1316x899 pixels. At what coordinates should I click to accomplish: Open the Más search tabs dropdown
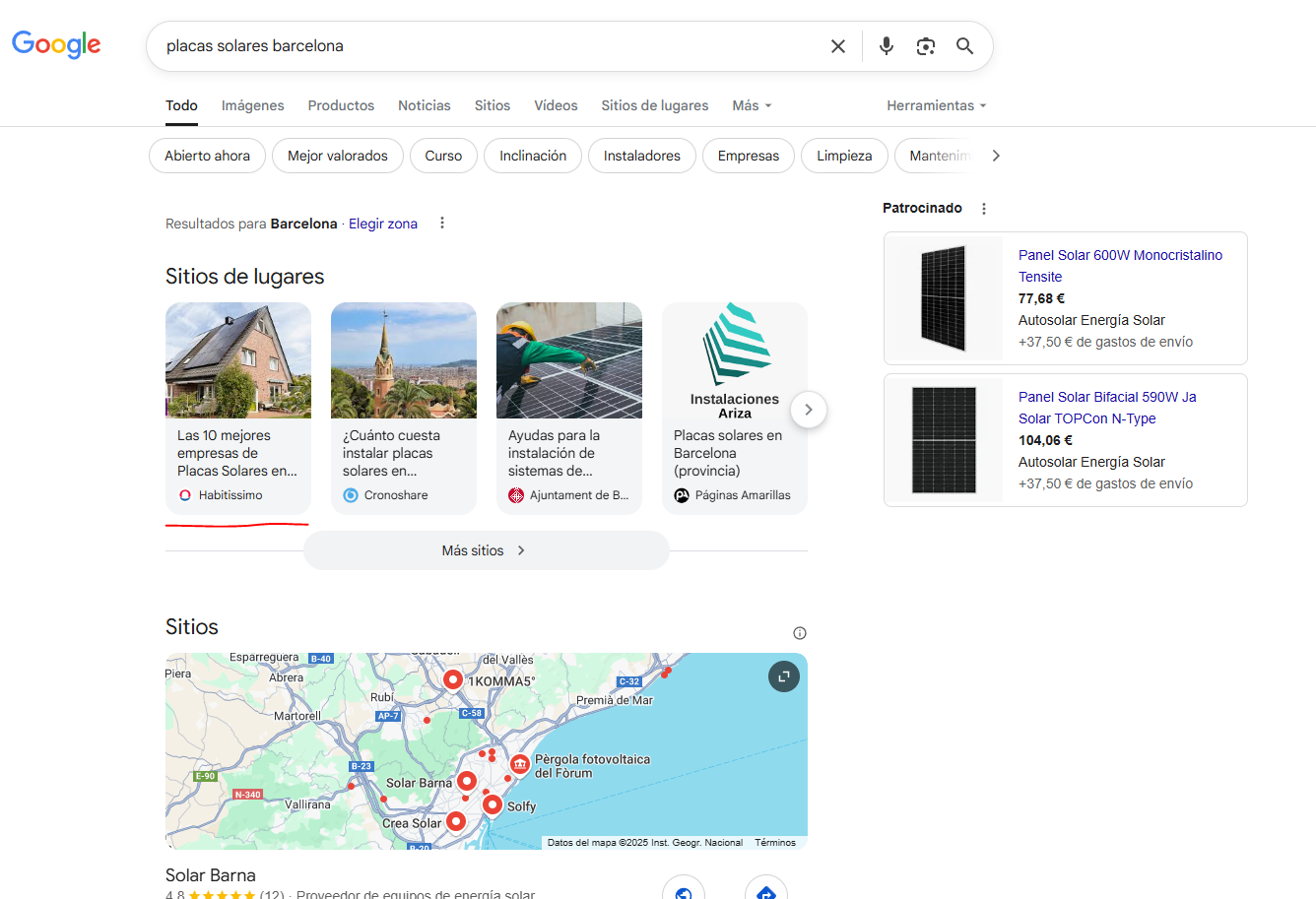(x=752, y=105)
